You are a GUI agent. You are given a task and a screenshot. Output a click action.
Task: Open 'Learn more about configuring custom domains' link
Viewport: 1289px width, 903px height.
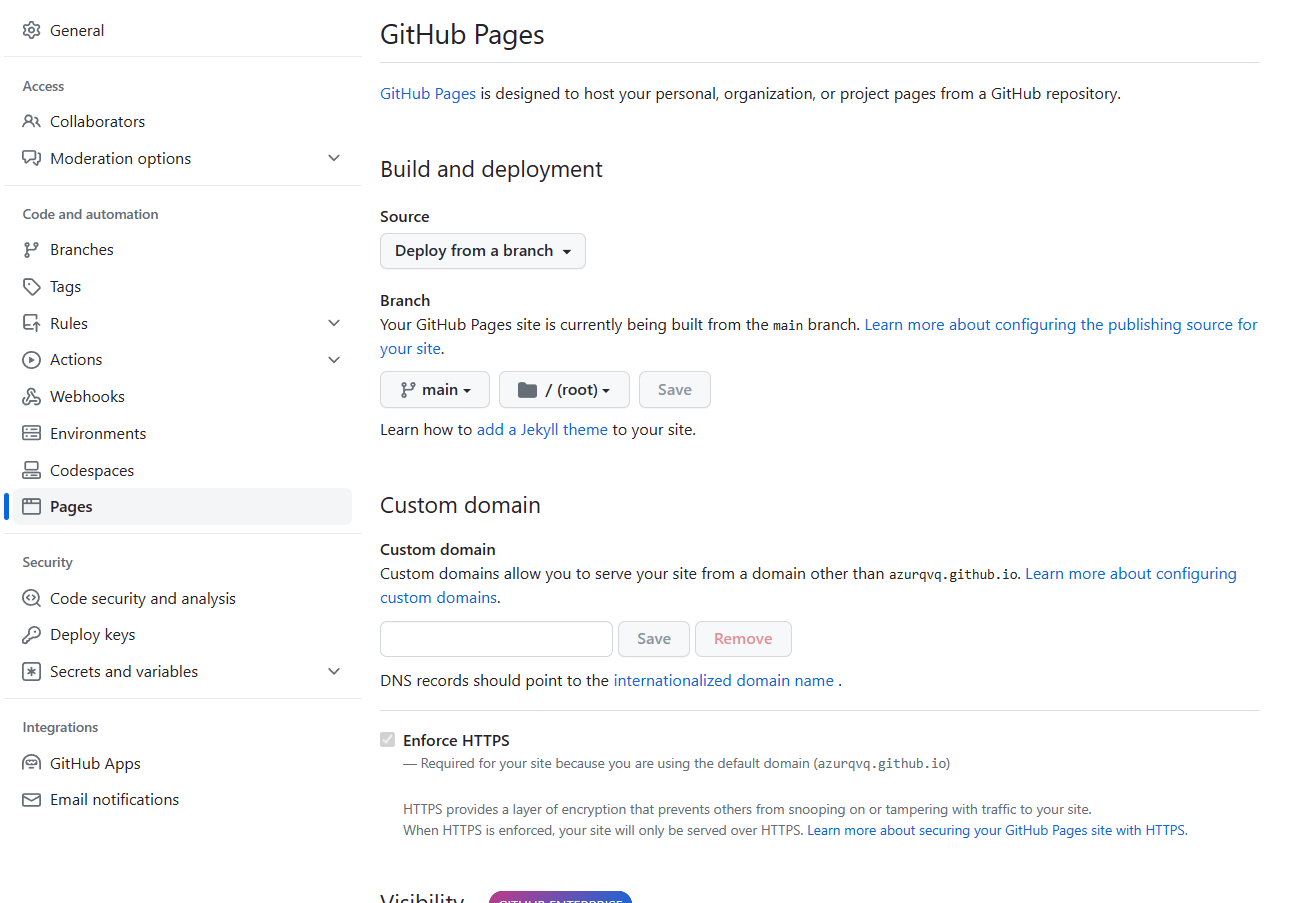pyautogui.click(x=1131, y=574)
